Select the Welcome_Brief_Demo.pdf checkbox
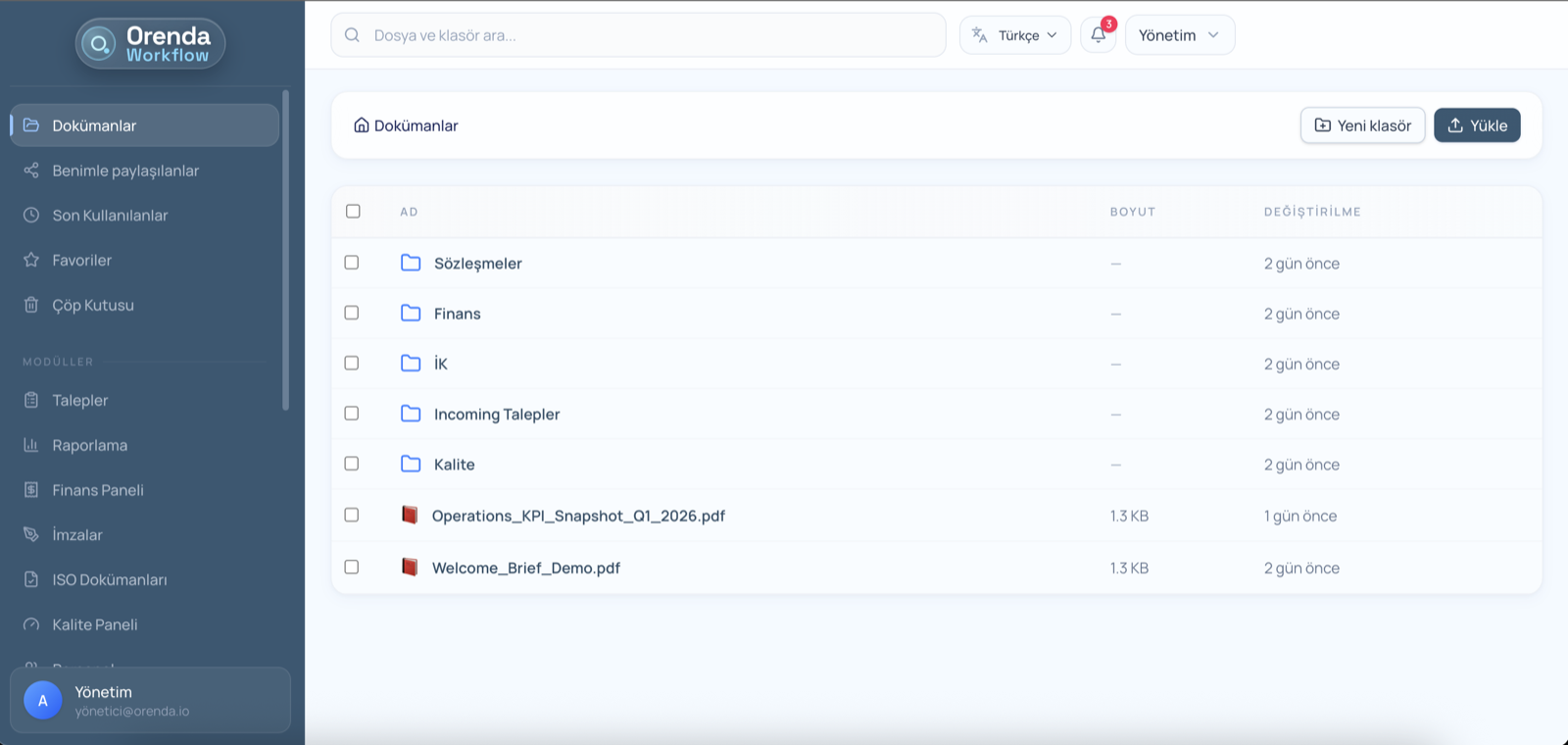 [352, 568]
